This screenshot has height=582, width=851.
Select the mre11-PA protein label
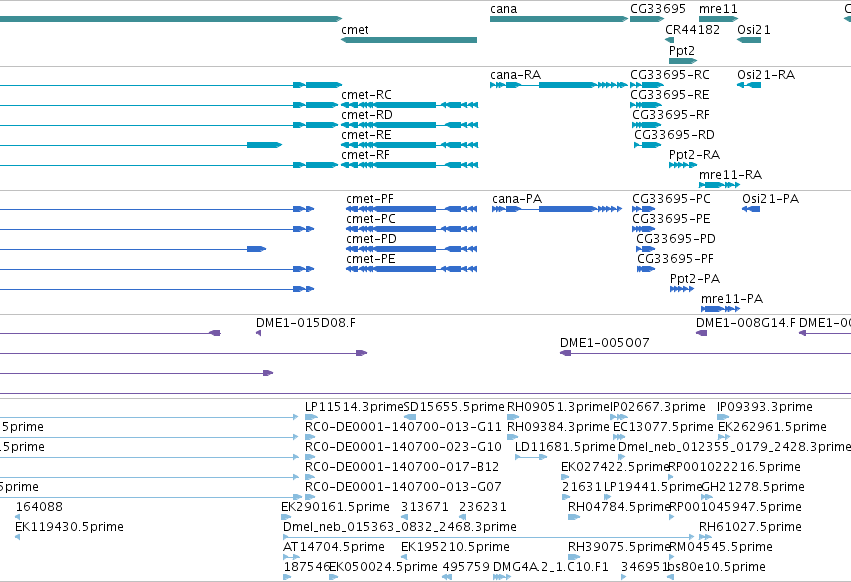732,299
